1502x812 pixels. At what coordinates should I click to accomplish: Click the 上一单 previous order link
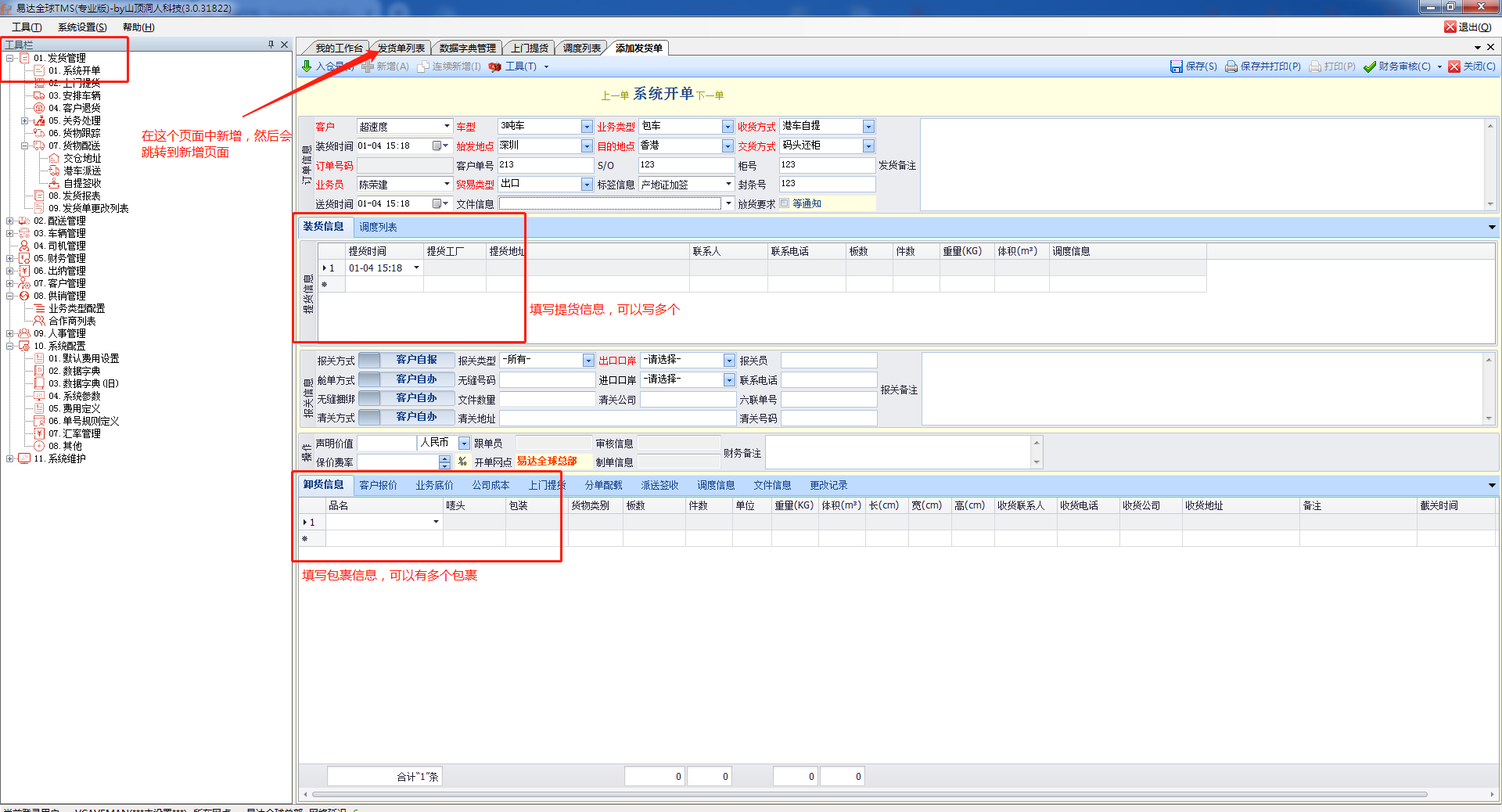[x=615, y=95]
